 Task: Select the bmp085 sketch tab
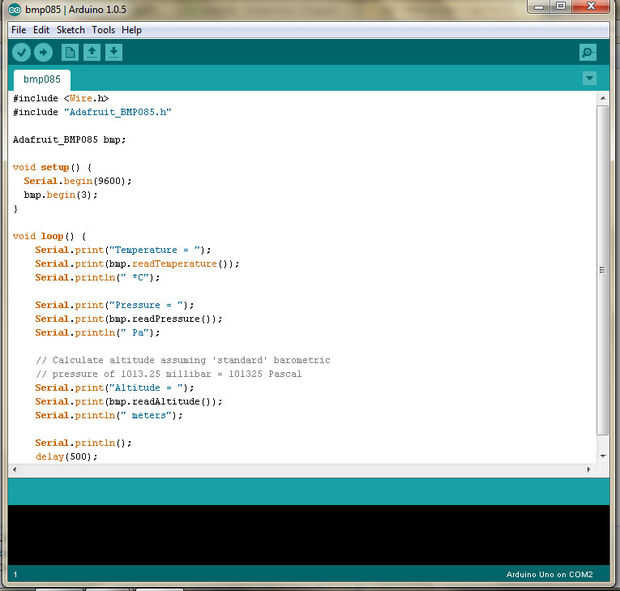pos(42,79)
